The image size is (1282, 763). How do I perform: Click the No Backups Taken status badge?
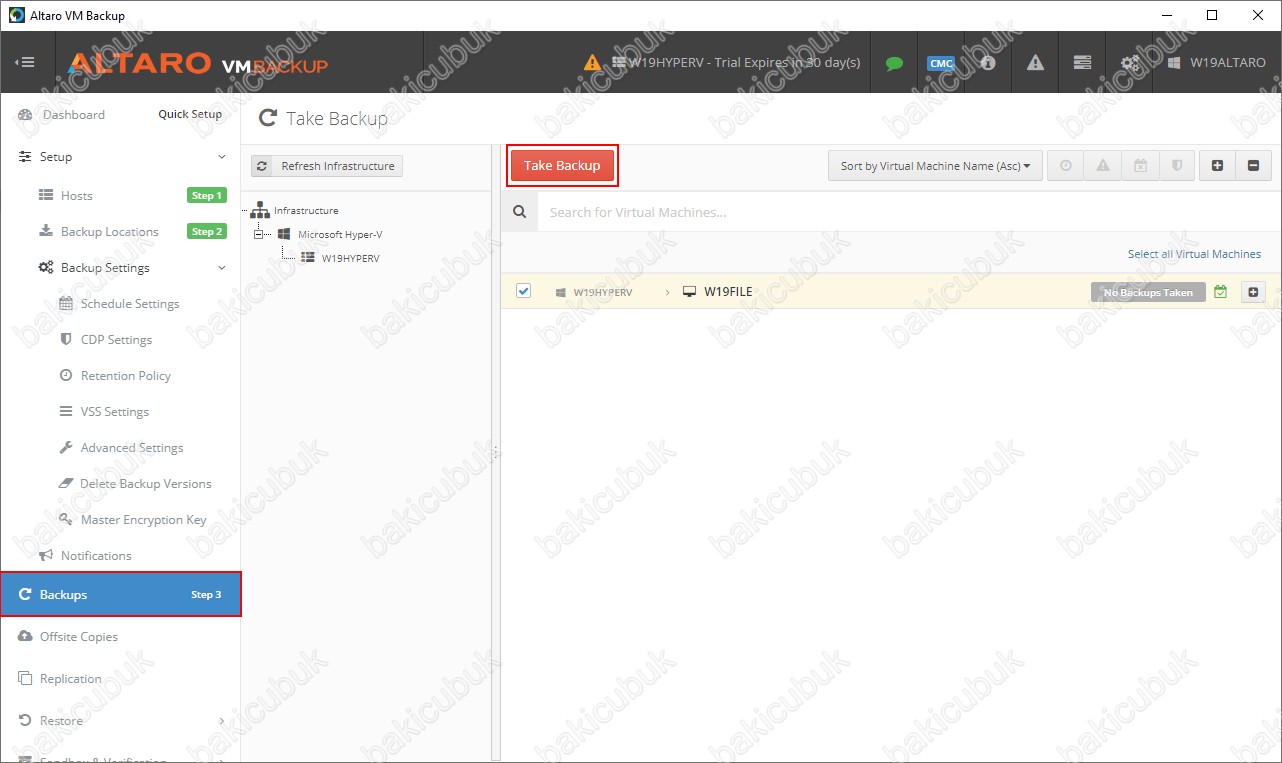coord(1148,292)
